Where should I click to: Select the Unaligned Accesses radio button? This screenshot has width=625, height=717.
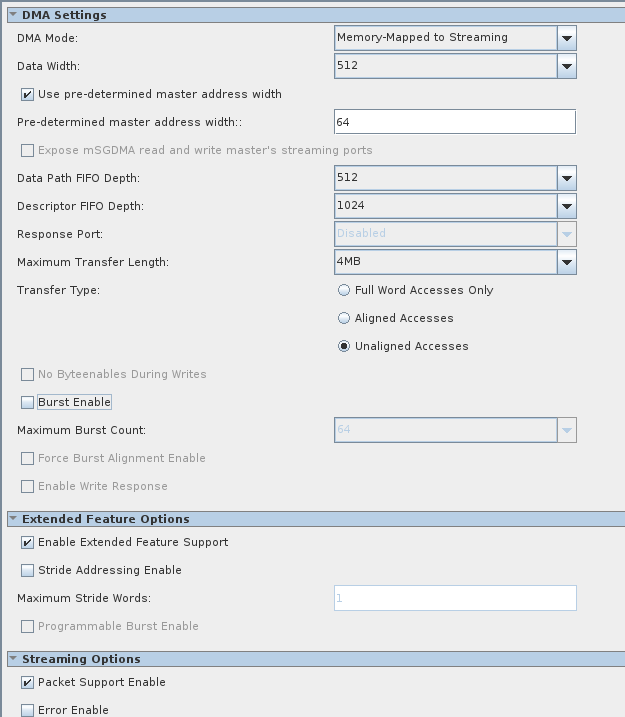point(344,346)
